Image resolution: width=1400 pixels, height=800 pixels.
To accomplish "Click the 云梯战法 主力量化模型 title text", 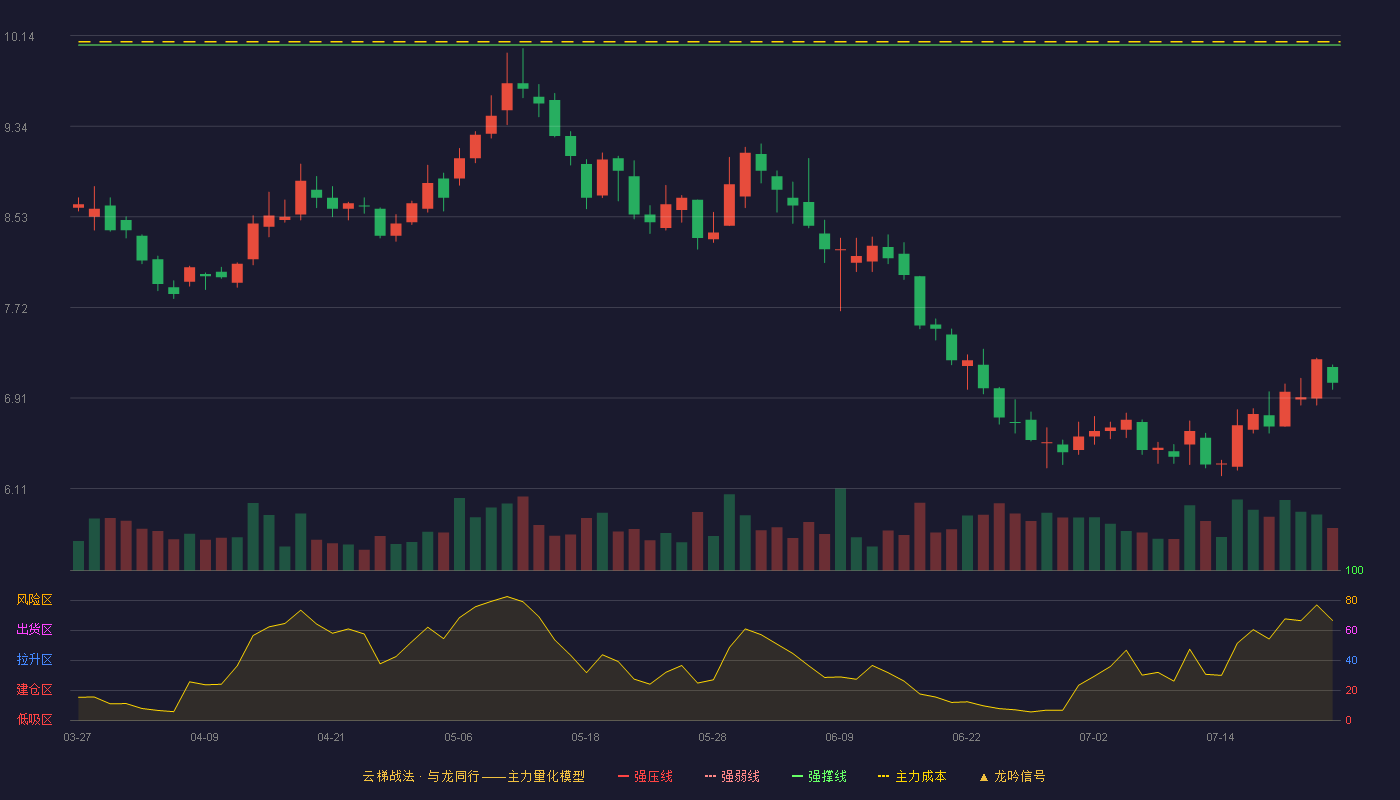I will point(473,776).
